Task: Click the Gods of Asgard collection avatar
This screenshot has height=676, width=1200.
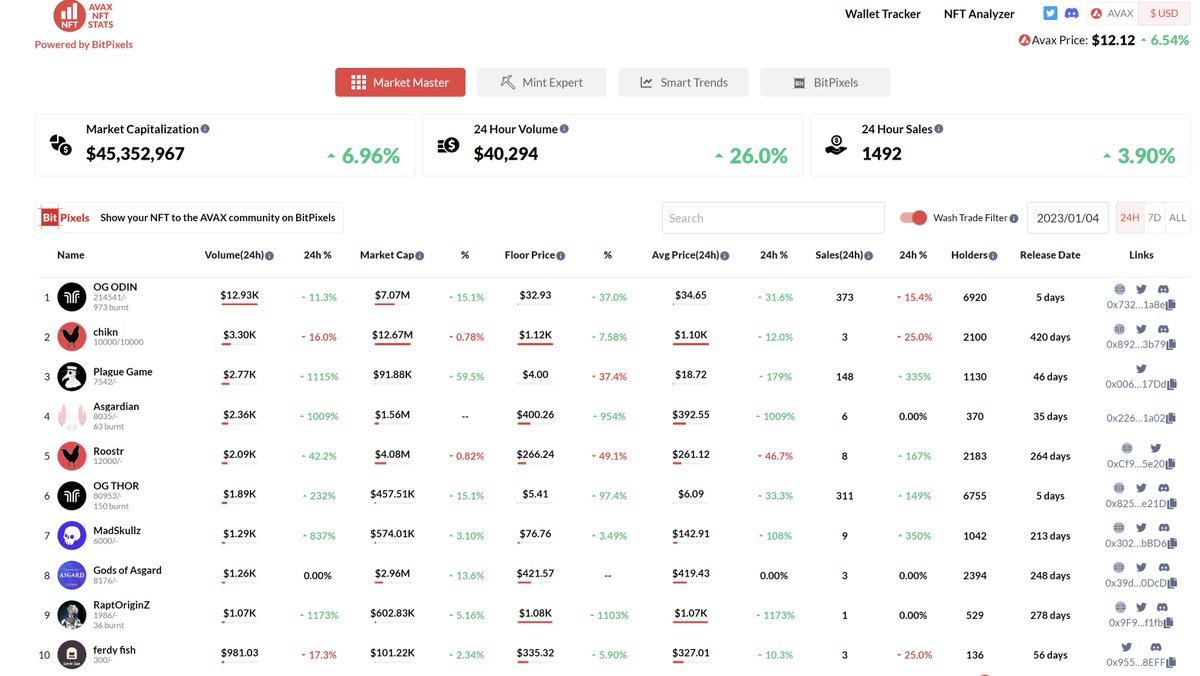Action: (x=72, y=576)
